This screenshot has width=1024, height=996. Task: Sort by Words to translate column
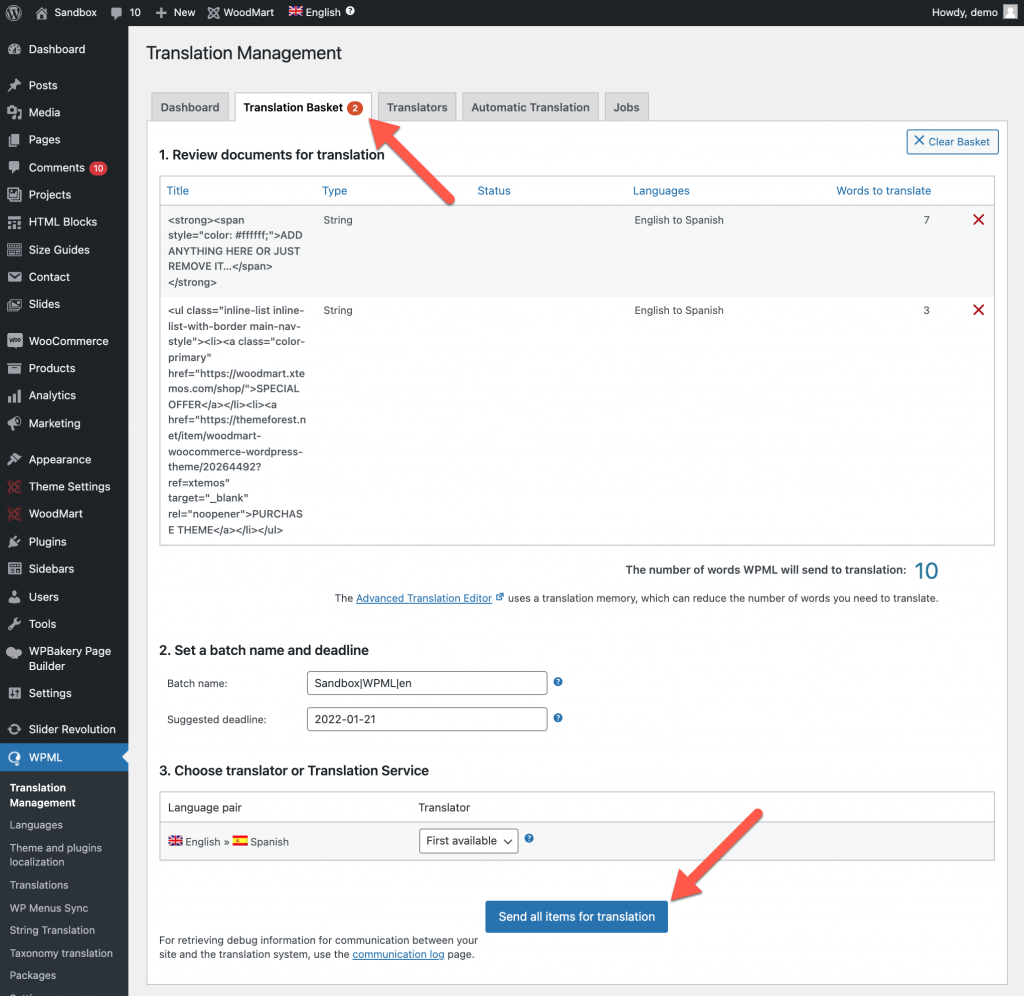884,191
